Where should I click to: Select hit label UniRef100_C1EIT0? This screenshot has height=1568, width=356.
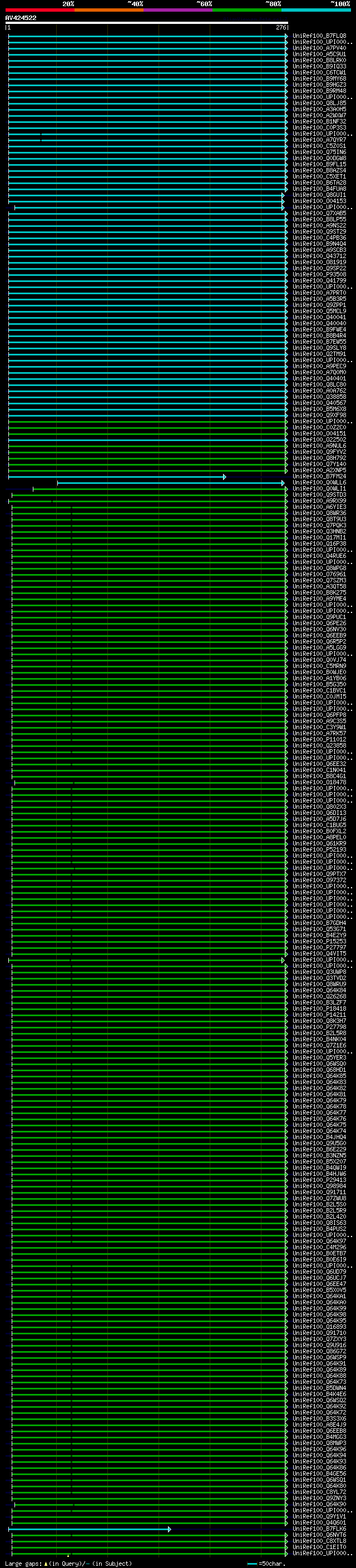tap(319, 1547)
